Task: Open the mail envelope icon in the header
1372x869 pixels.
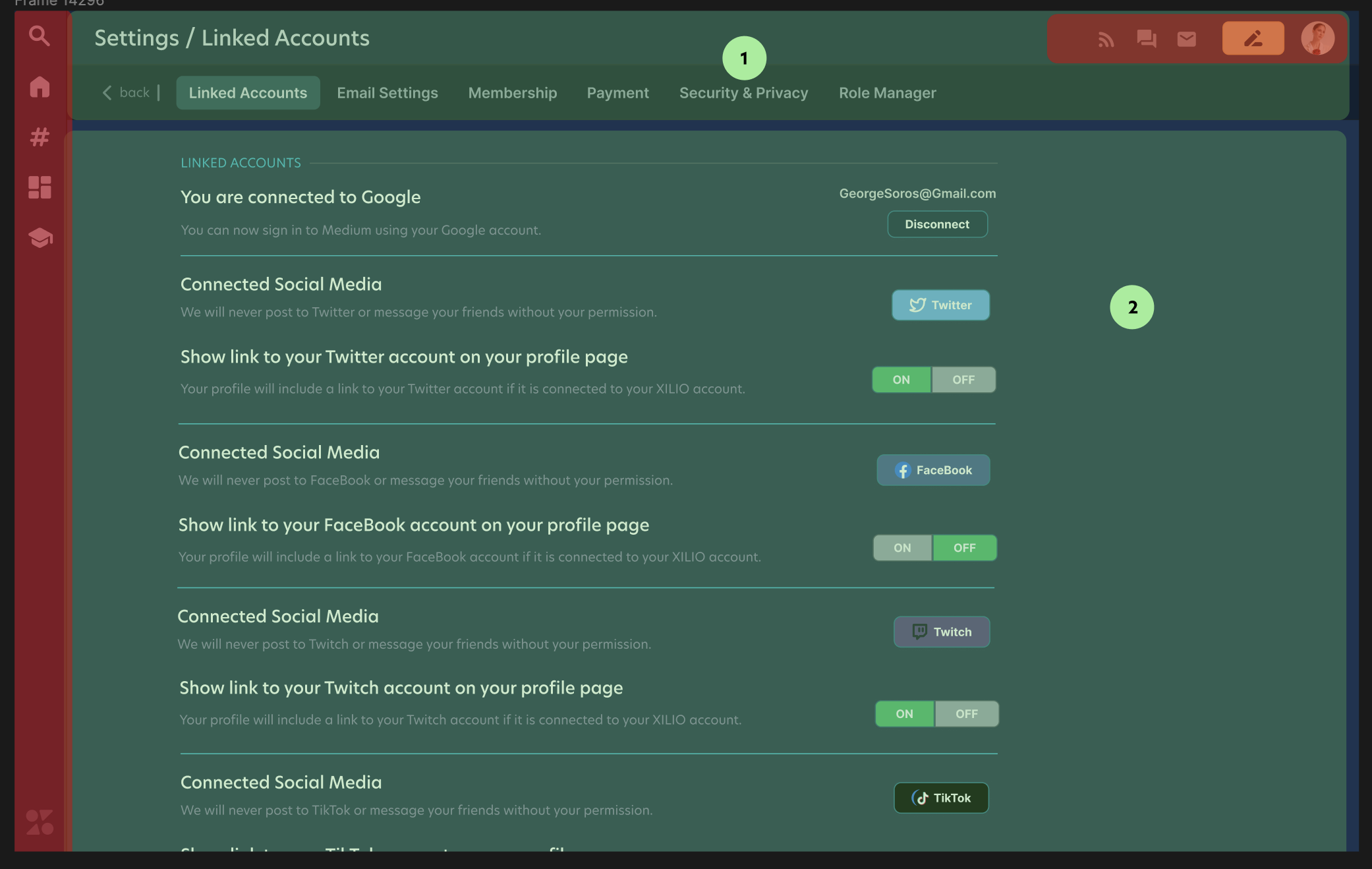Action: 1186,39
